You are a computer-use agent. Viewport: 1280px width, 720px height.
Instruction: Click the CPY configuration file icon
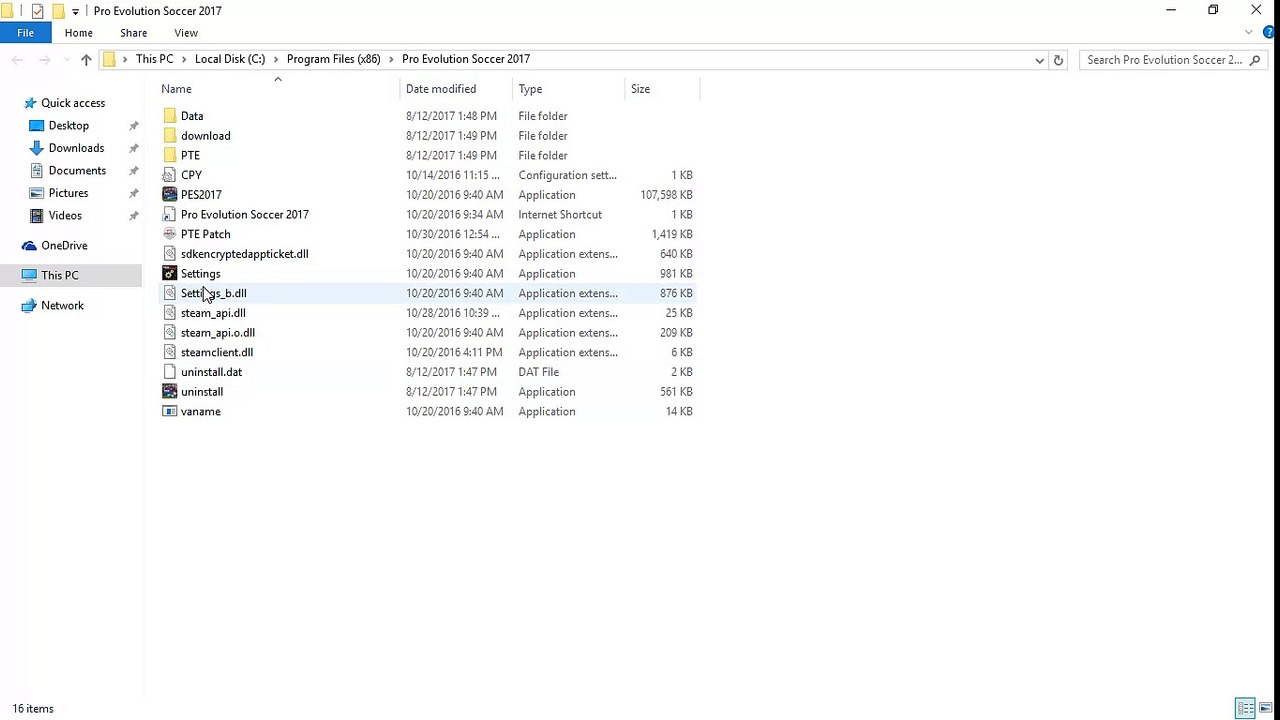click(170, 175)
